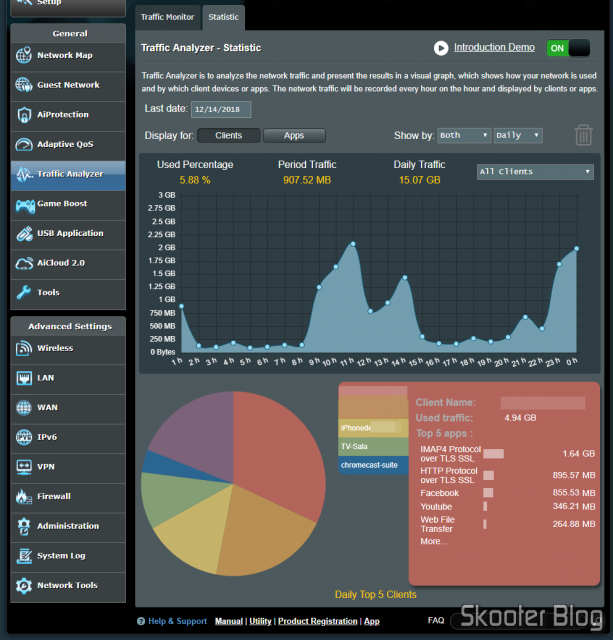Click the FAQ label in footer
The height and width of the screenshot is (640, 613).
pos(436,620)
